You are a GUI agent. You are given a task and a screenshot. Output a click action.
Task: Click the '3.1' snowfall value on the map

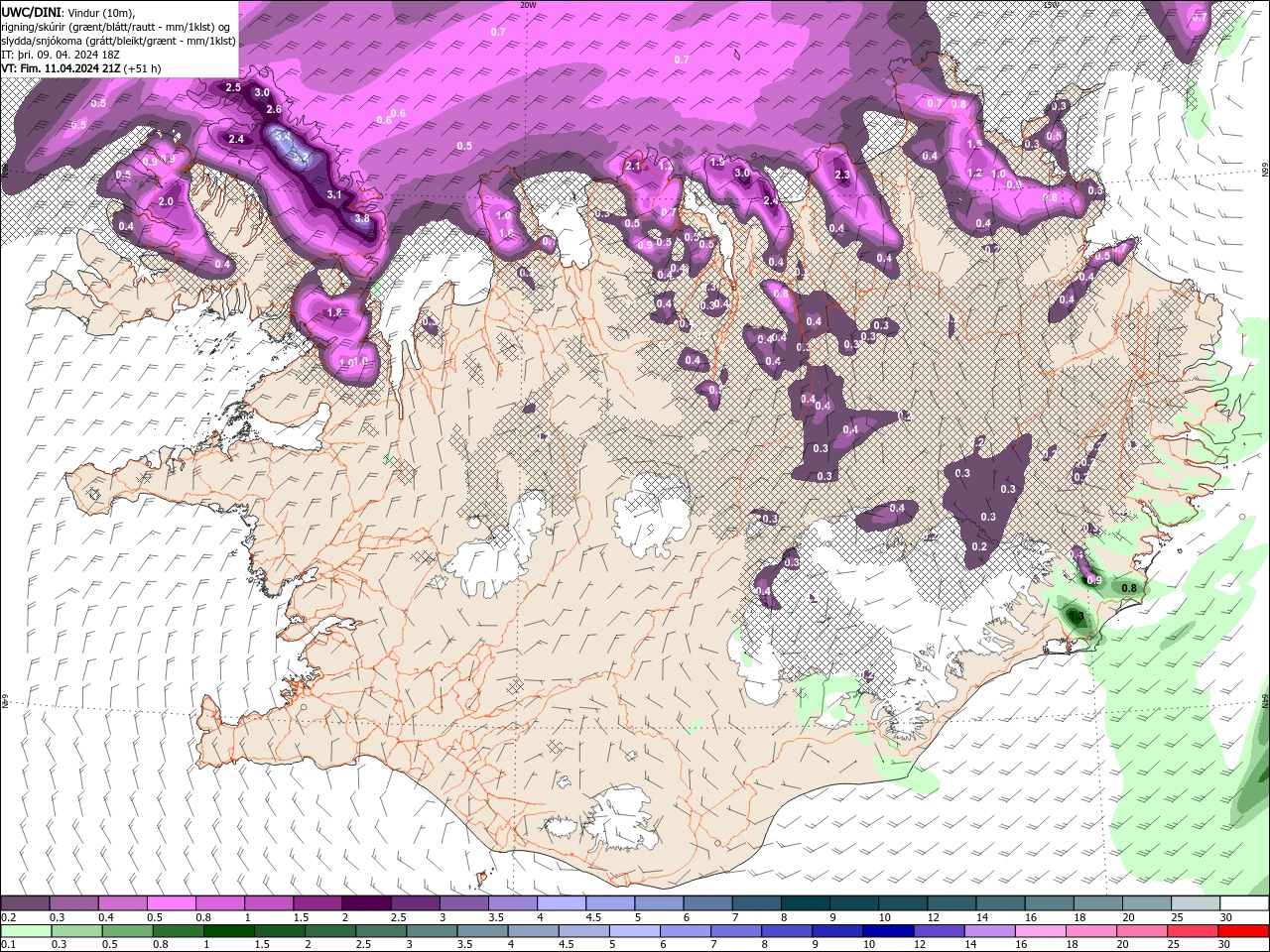click(334, 194)
